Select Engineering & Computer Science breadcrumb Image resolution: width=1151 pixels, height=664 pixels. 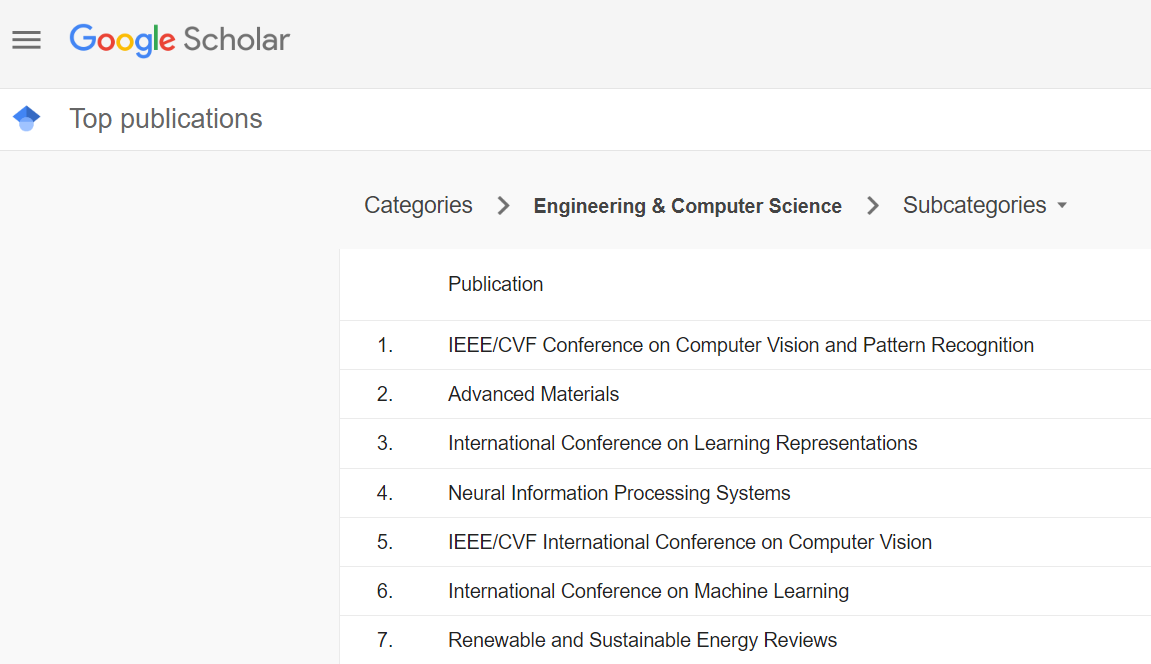[687, 206]
